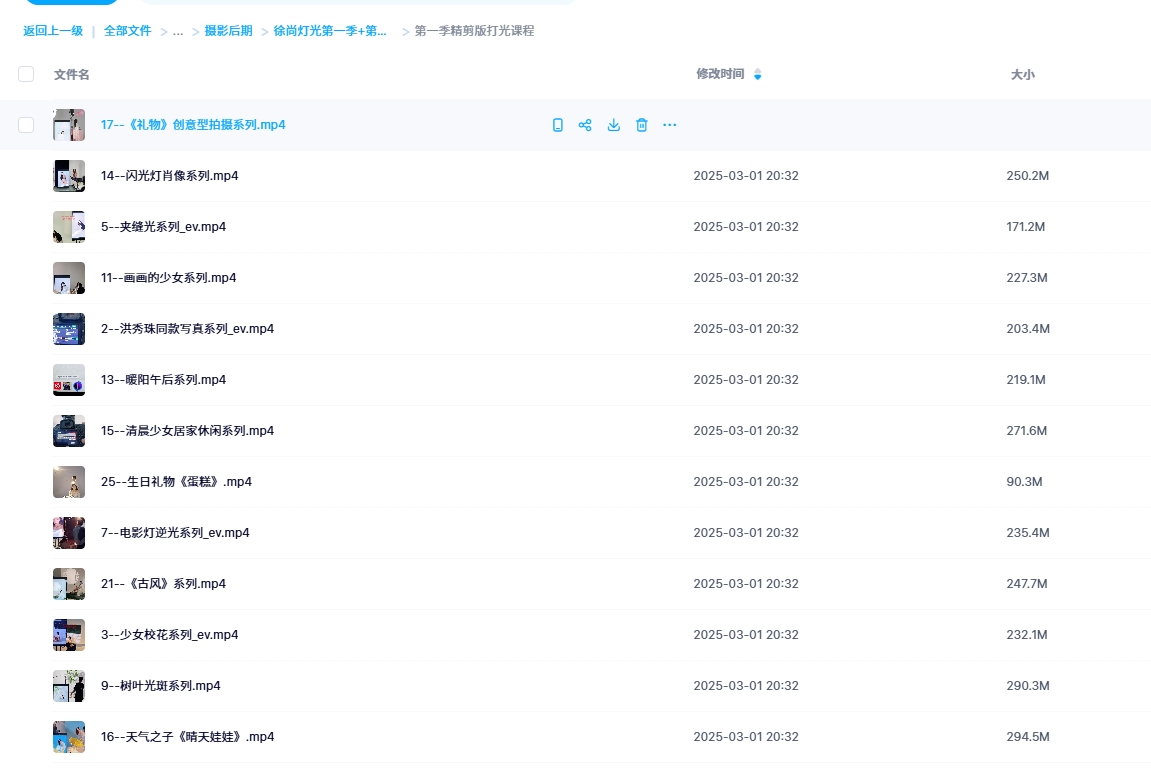Sort files by 文件名 column header
The height and width of the screenshot is (770, 1151).
coord(72,75)
